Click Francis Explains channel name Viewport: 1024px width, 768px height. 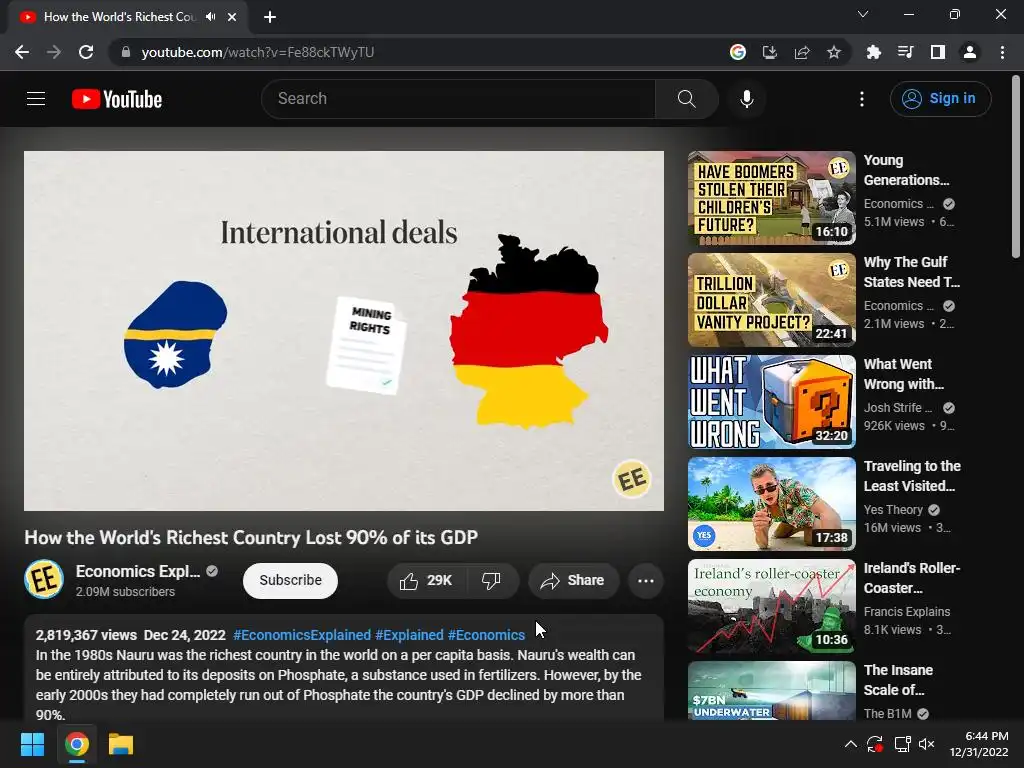point(906,611)
